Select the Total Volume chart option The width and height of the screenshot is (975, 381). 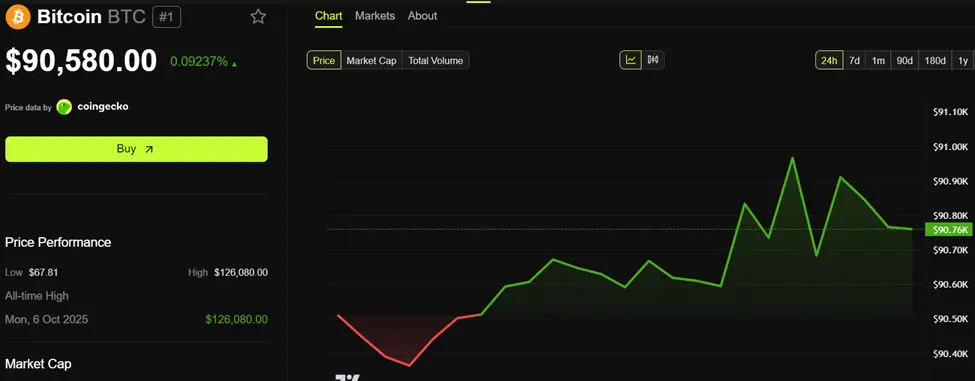point(435,60)
